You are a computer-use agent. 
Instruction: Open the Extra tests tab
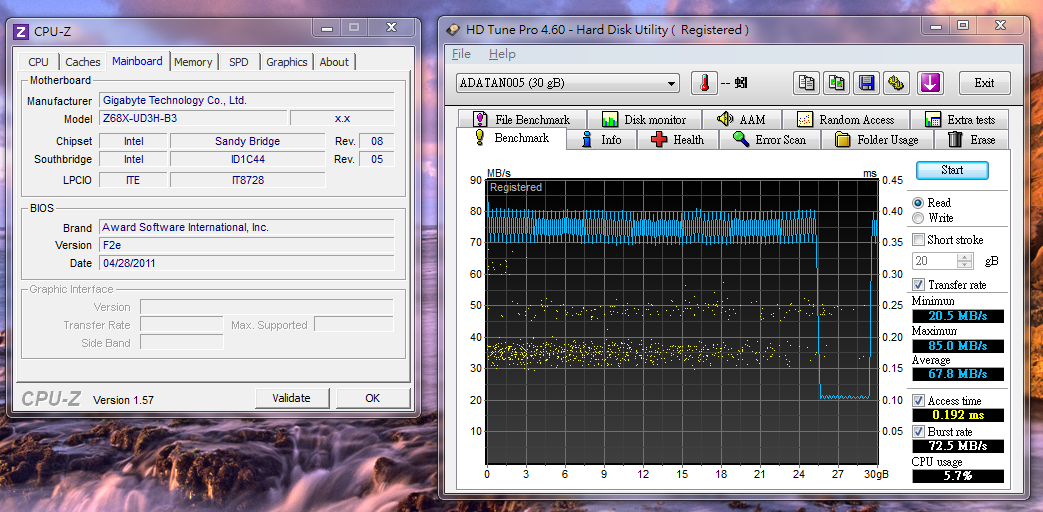click(x=960, y=120)
